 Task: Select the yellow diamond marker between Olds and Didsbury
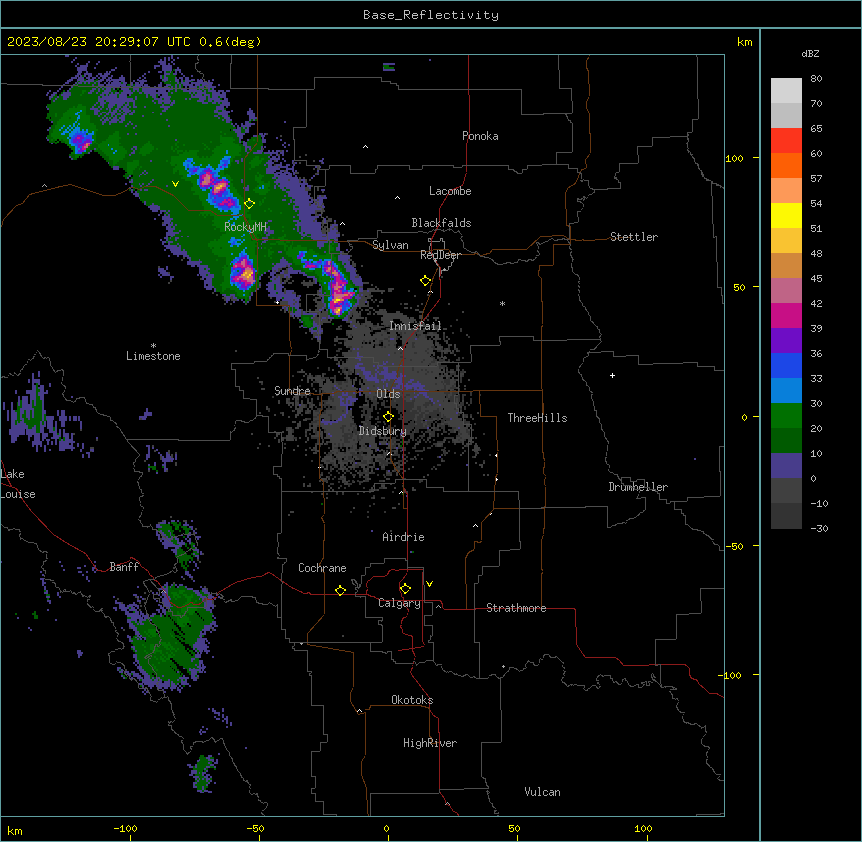388,417
